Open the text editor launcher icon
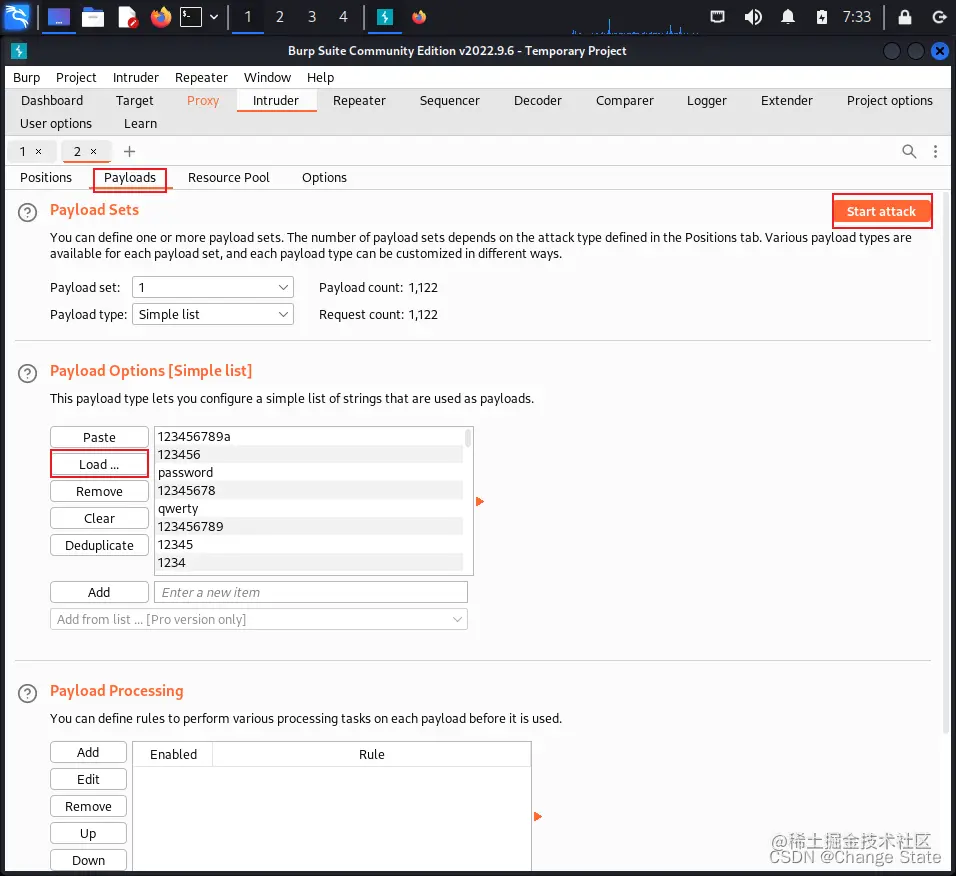This screenshot has height=876, width=956. pos(127,17)
